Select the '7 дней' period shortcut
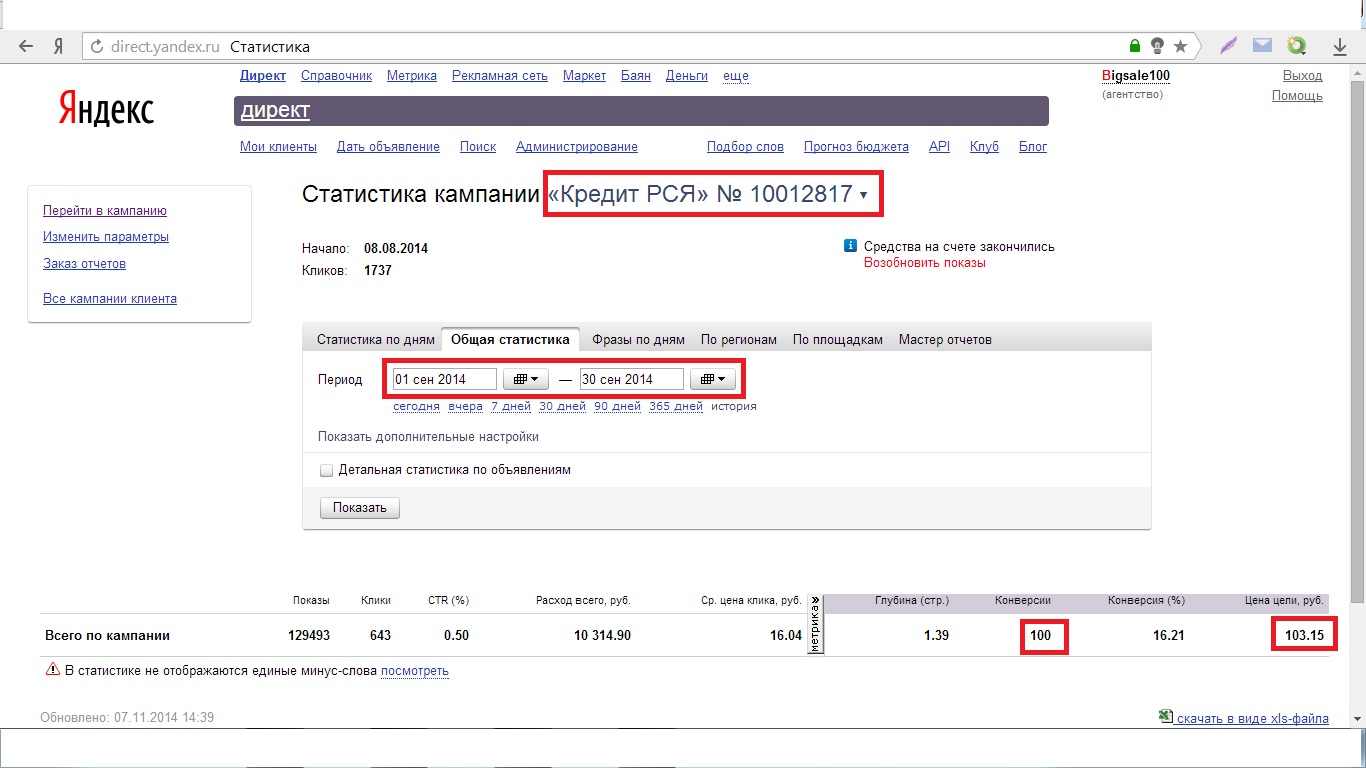The width and height of the screenshot is (1366, 768). 511,406
